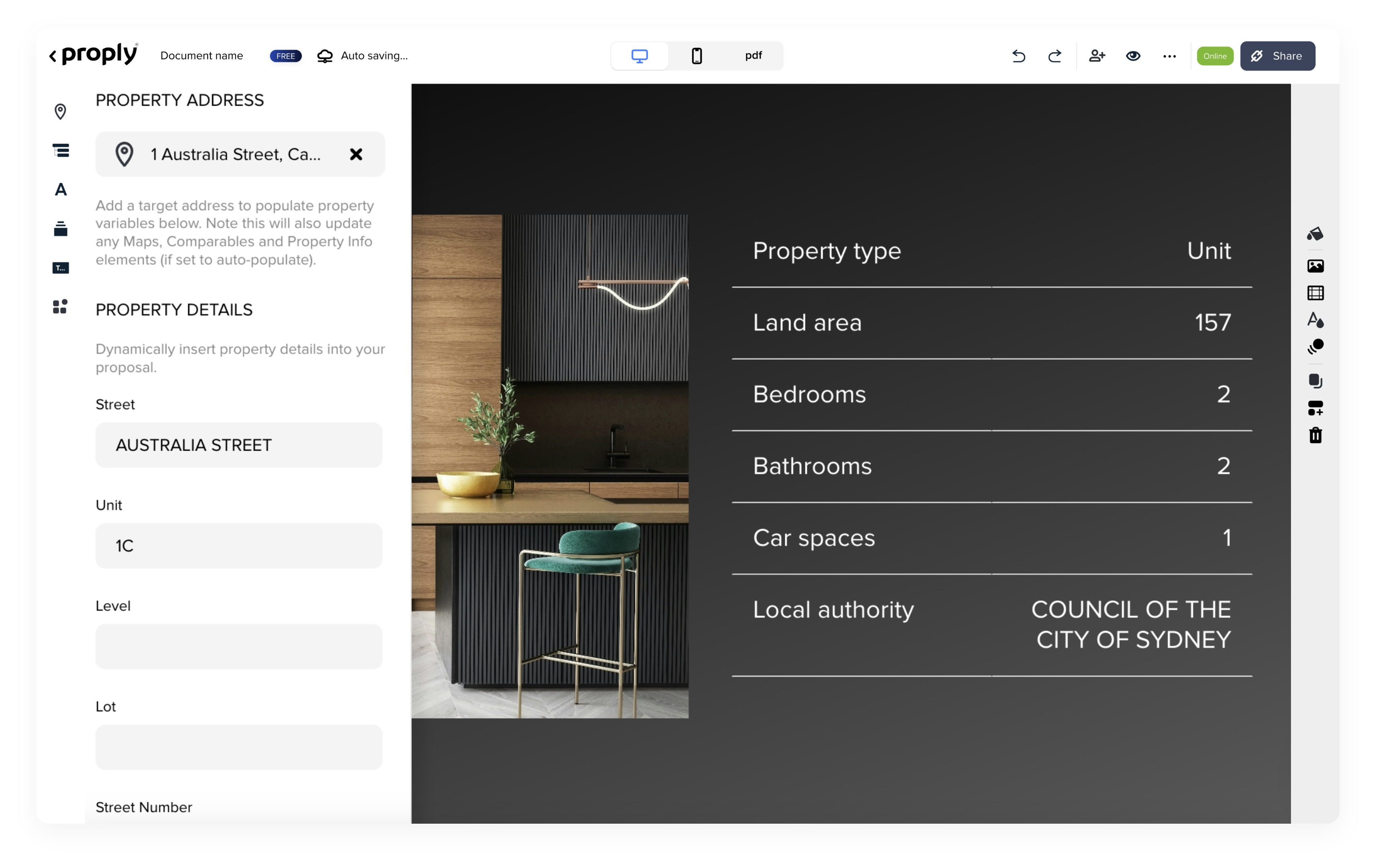Select the text 'A' sidebar tool

point(60,190)
